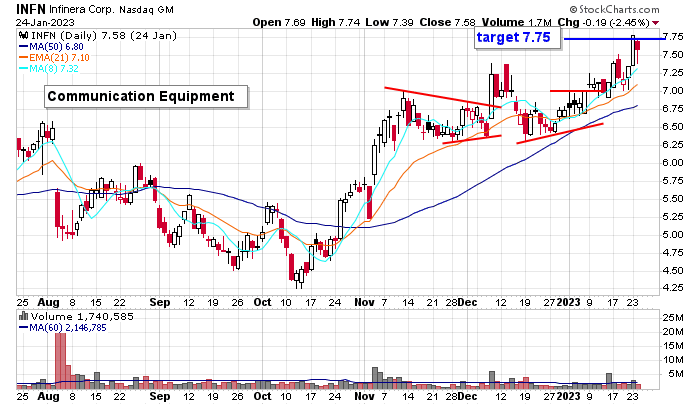Click the target 7.75 annotation label

tap(517, 38)
